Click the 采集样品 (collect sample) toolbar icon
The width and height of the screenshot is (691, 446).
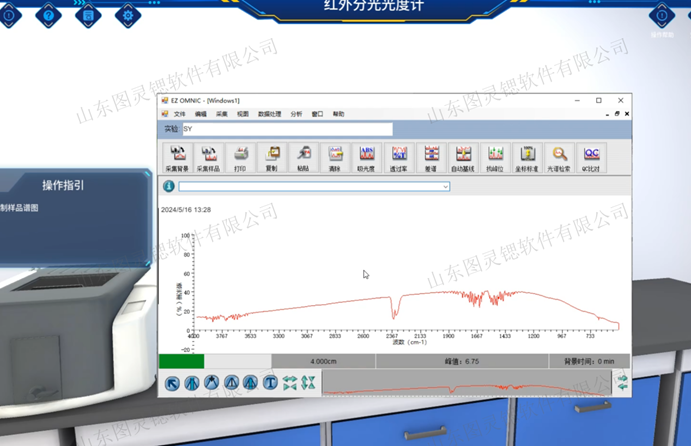pyautogui.click(x=208, y=157)
